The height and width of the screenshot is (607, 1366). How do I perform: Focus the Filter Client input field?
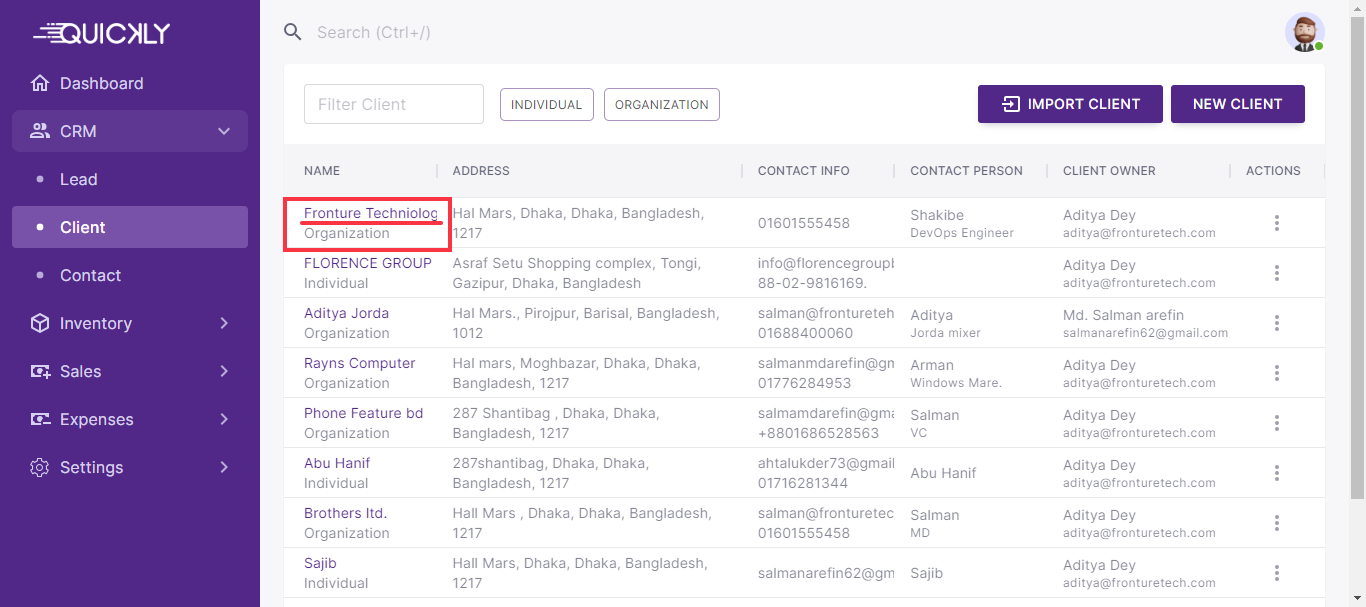coord(393,104)
